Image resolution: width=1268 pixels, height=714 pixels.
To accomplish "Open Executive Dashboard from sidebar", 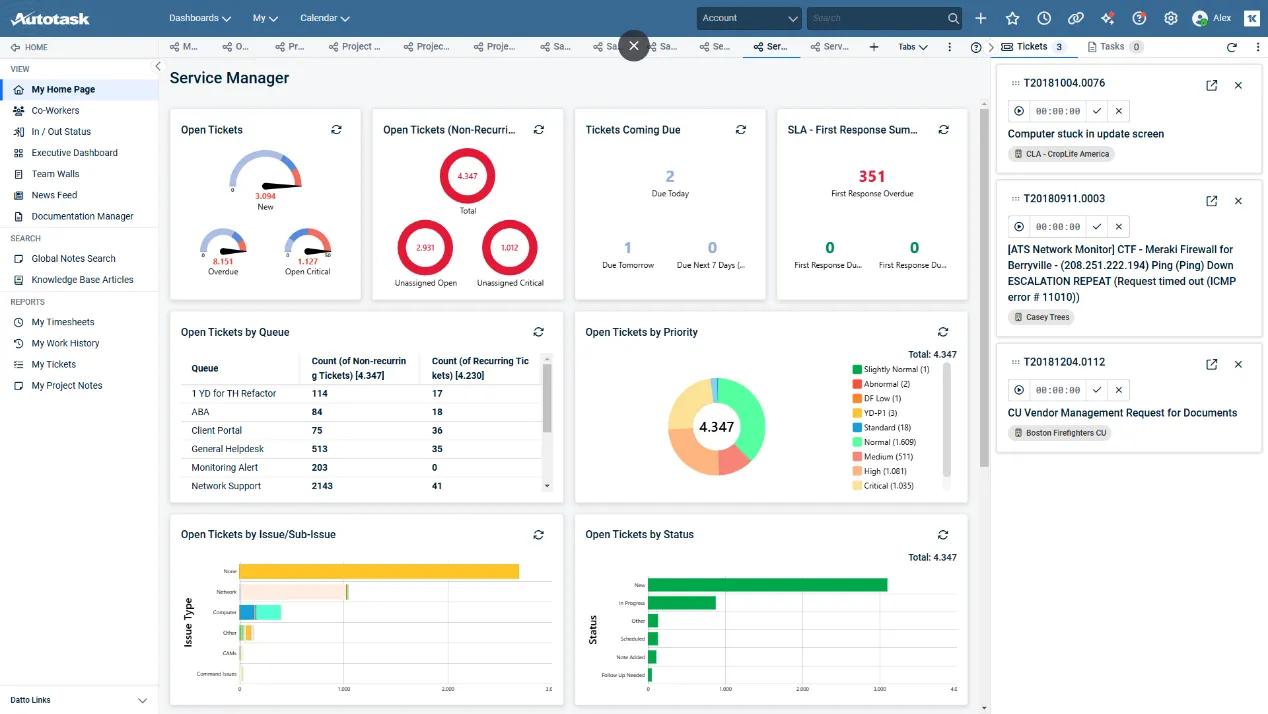I will point(74,153).
